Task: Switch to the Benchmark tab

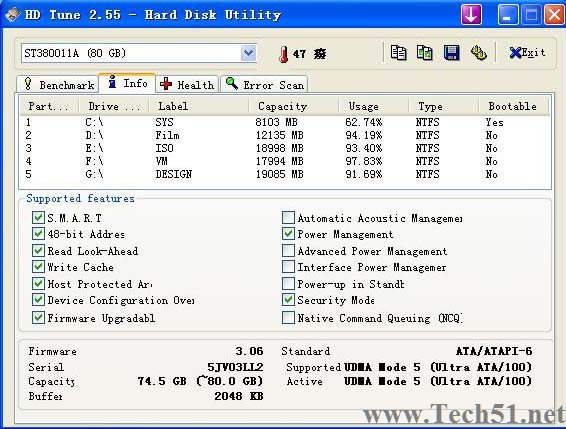Action: [58, 84]
